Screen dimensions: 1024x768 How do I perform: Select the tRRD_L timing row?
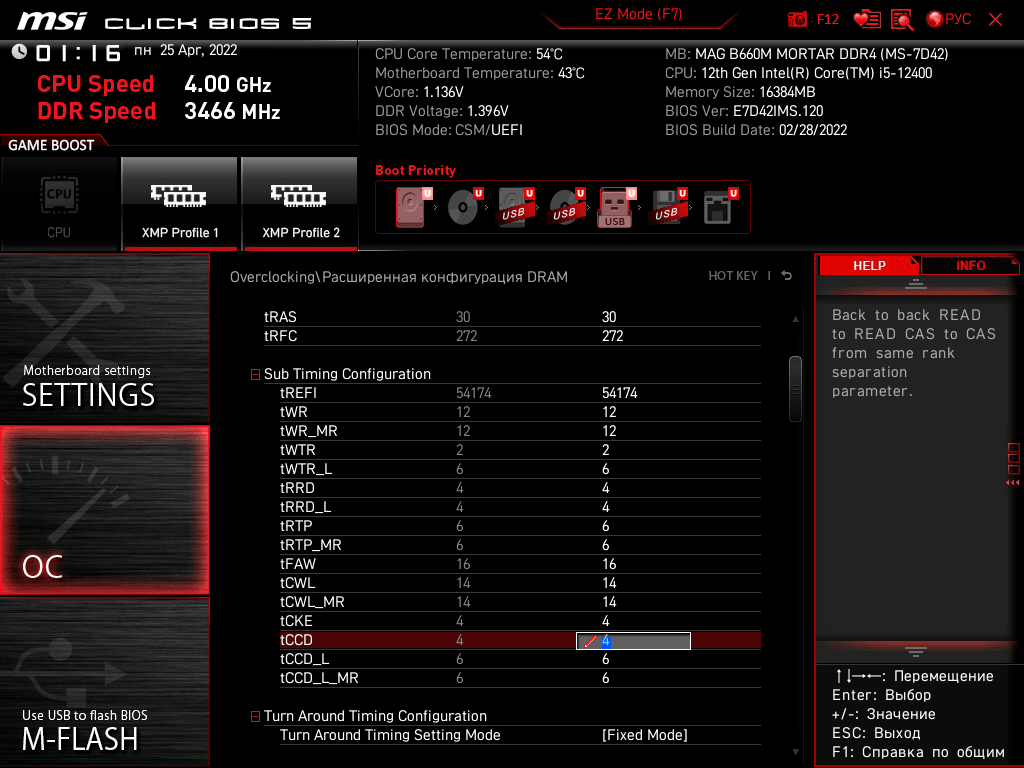[x=520, y=507]
